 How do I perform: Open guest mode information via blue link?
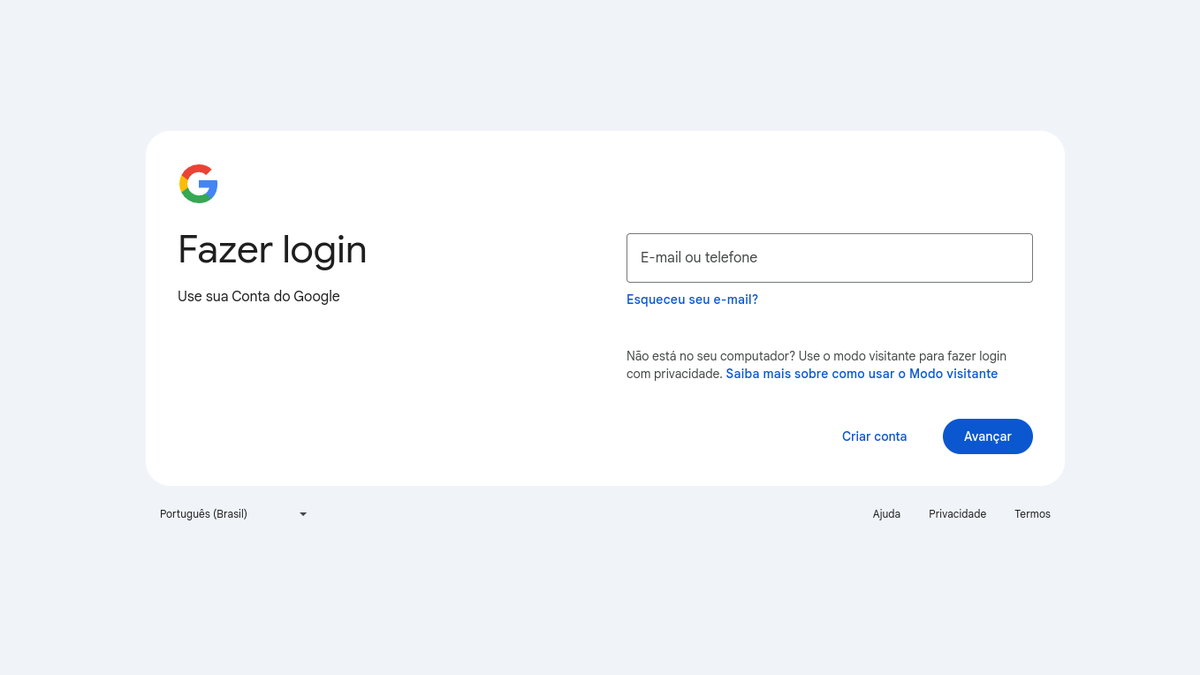(861, 373)
